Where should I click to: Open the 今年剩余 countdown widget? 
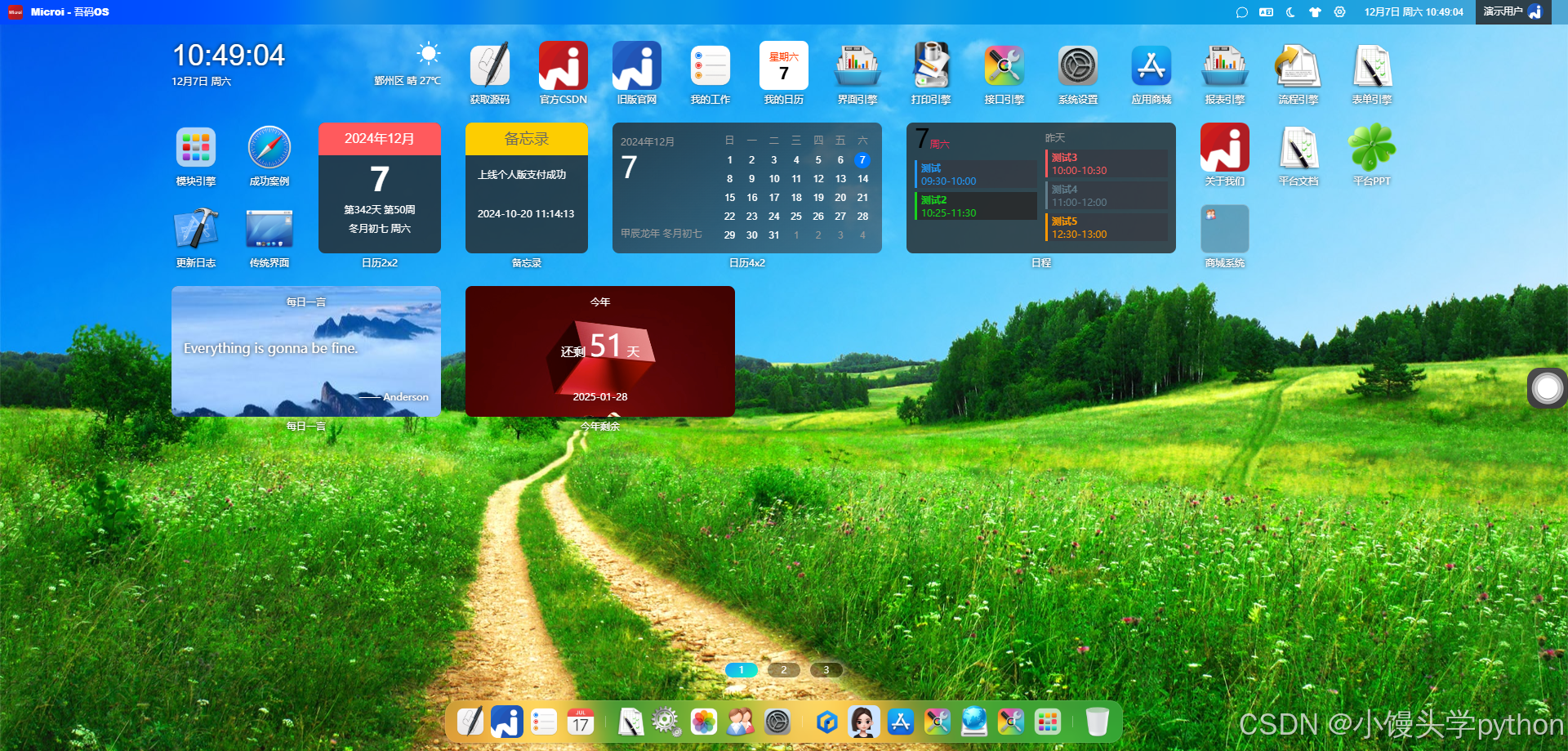click(600, 351)
